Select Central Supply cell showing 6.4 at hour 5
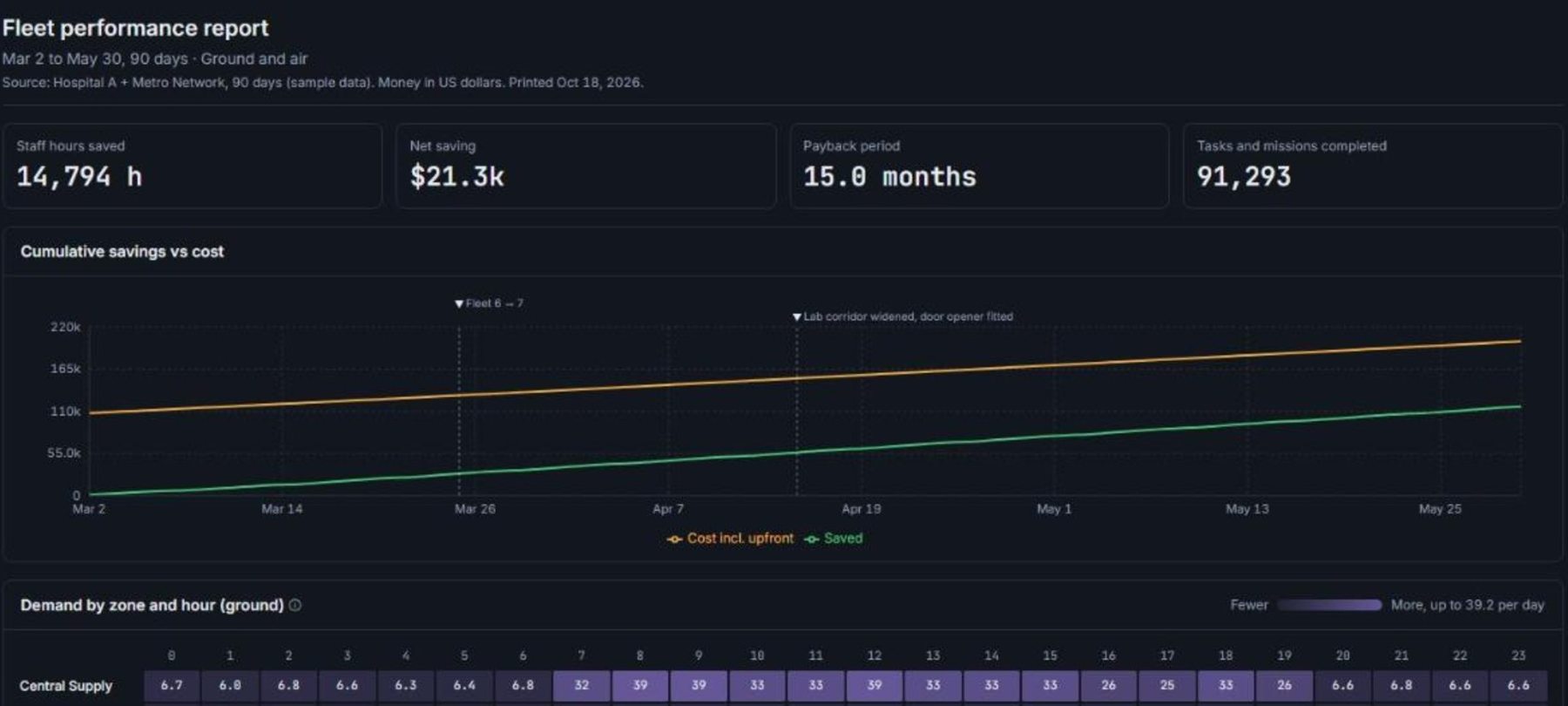This screenshot has height=706, width=1568. tap(464, 686)
